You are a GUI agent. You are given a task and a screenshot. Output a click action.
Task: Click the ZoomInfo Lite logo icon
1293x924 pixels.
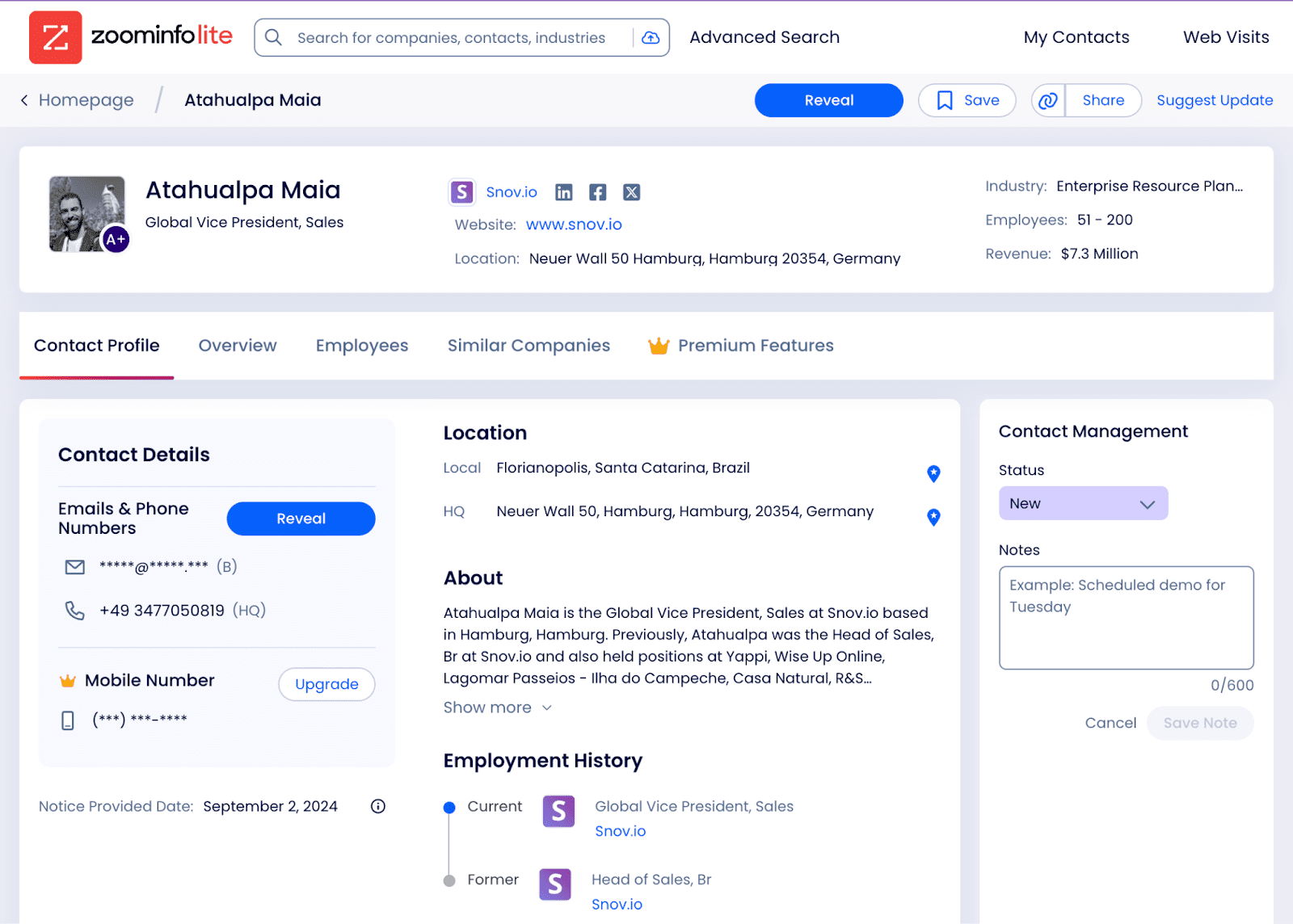pos(55,37)
